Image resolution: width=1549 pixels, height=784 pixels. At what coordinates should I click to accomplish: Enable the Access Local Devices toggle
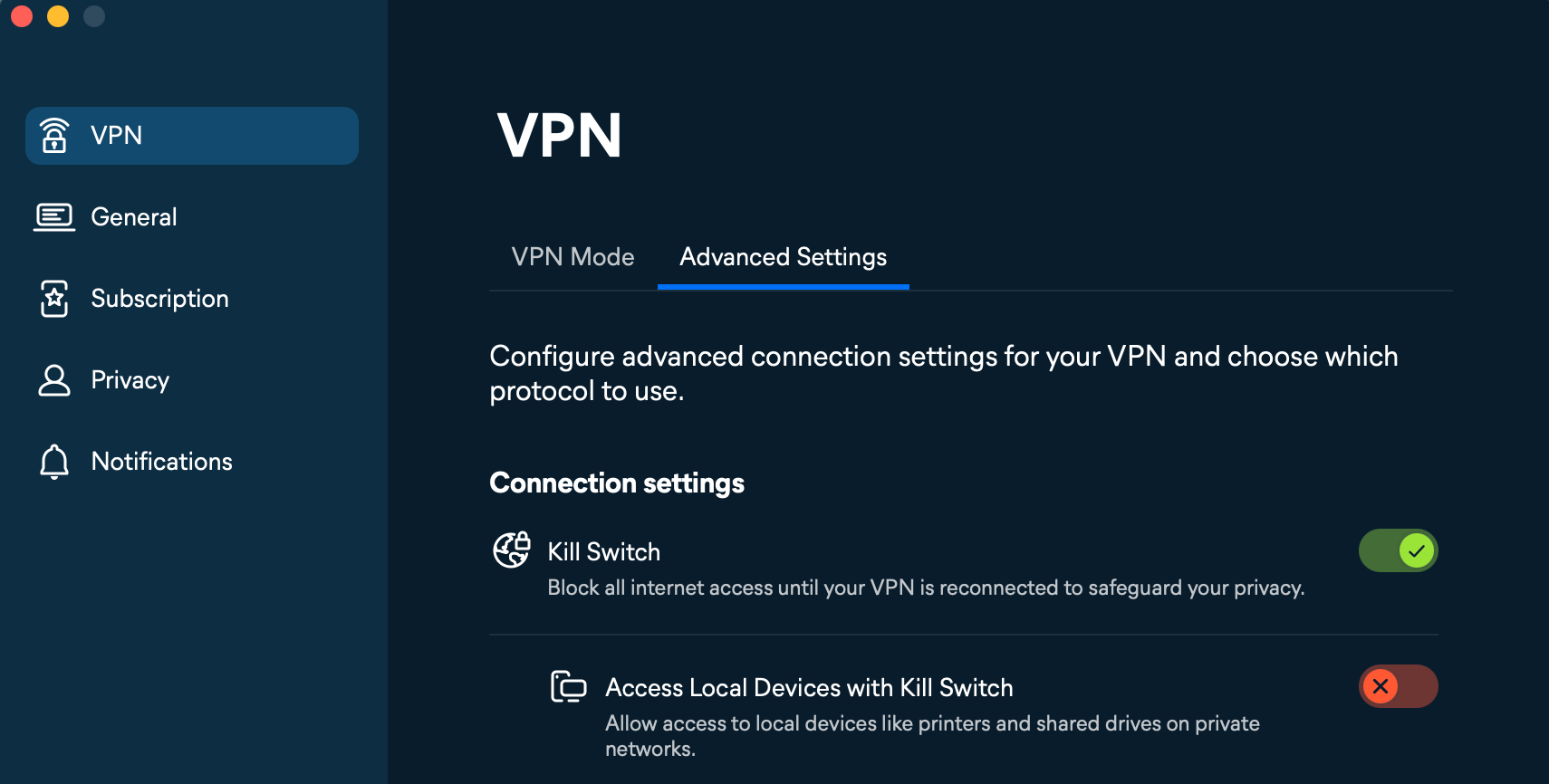pos(1398,686)
